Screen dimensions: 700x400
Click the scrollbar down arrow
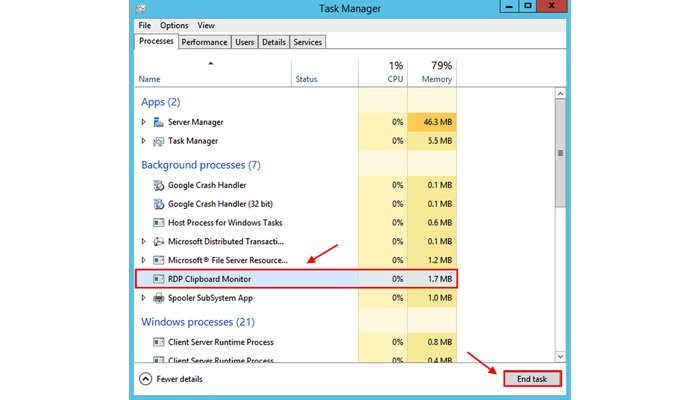pyautogui.click(x=560, y=356)
